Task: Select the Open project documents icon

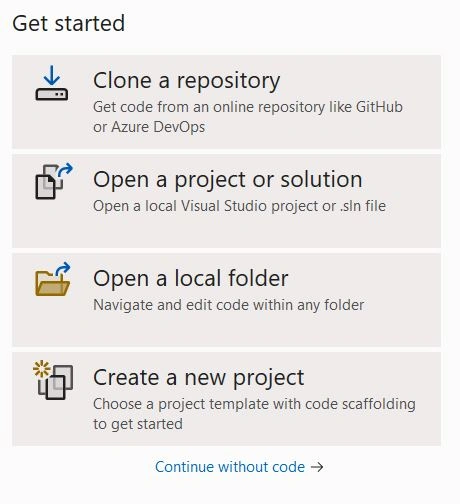Action: click(54, 181)
